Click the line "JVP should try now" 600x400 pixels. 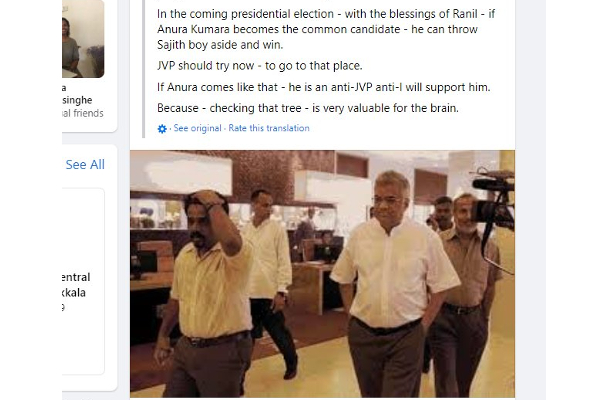click(x=259, y=66)
